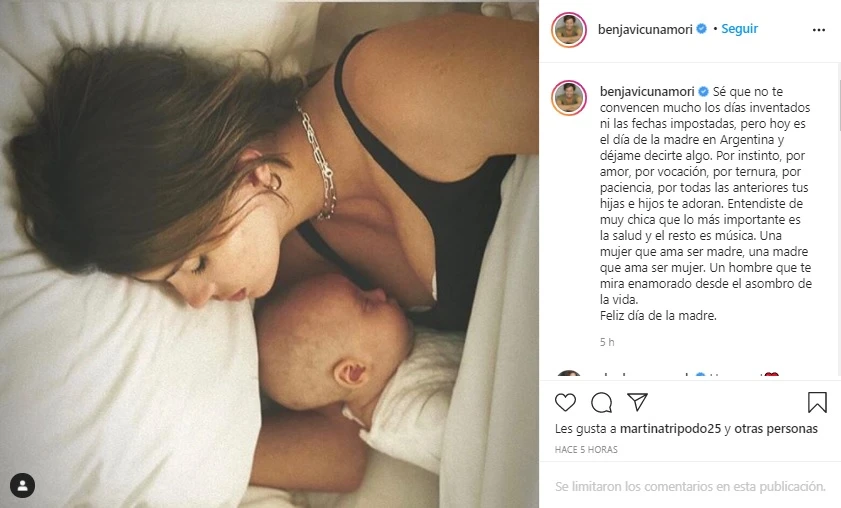Image resolution: width=841 pixels, height=508 pixels.
Task: Open the first commenter's avatar below caption
Action: 569,374
